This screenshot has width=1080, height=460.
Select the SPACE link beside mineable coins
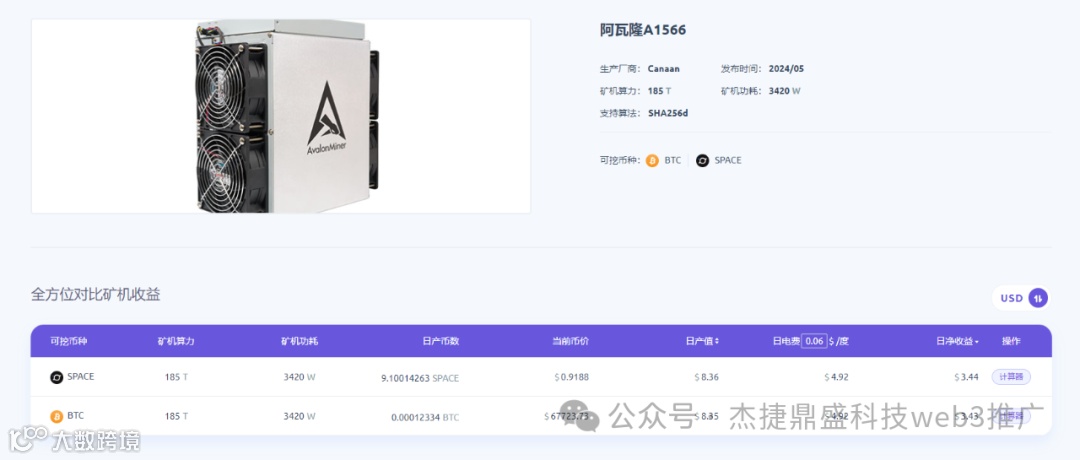click(x=727, y=160)
